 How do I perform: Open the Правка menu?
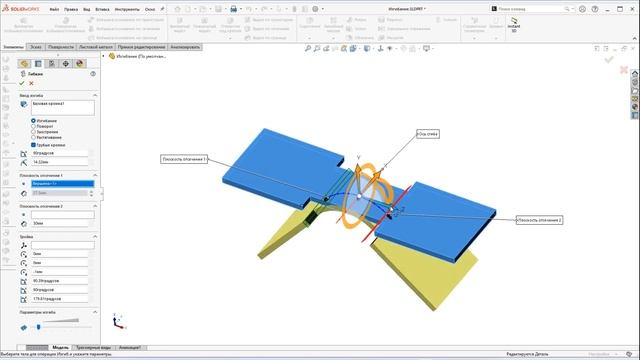click(x=71, y=9)
